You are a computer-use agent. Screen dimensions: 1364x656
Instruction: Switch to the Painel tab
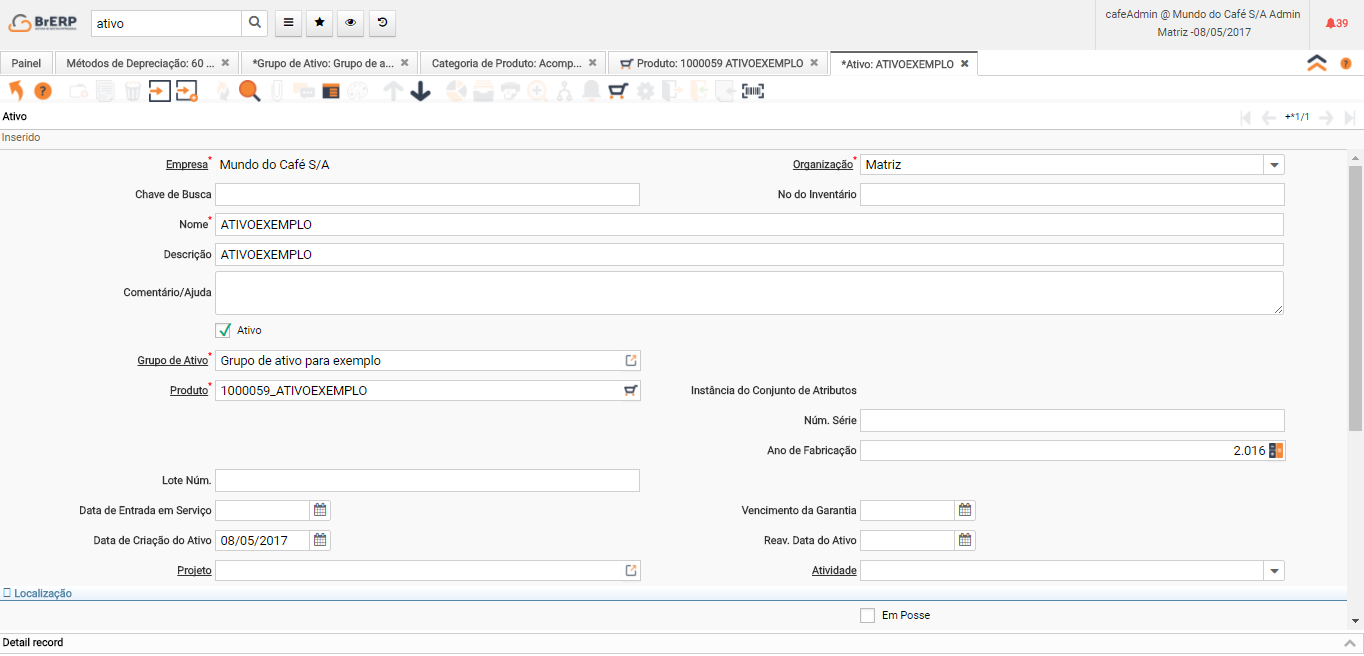pos(26,63)
